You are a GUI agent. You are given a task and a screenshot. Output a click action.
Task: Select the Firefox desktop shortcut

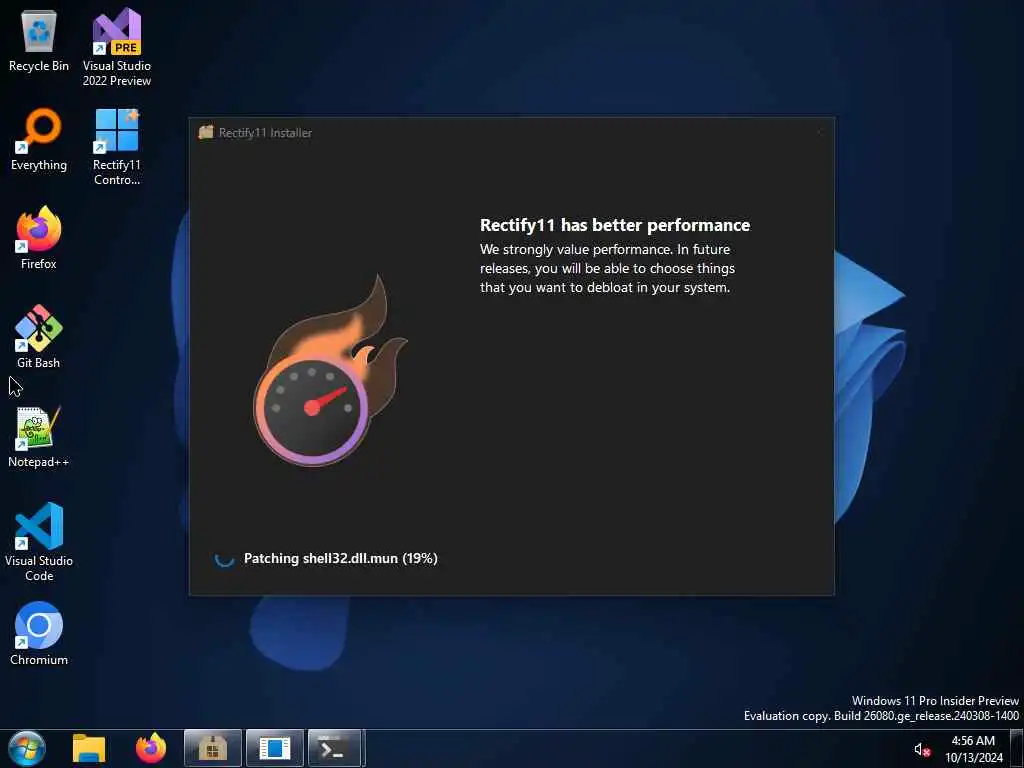pos(39,238)
